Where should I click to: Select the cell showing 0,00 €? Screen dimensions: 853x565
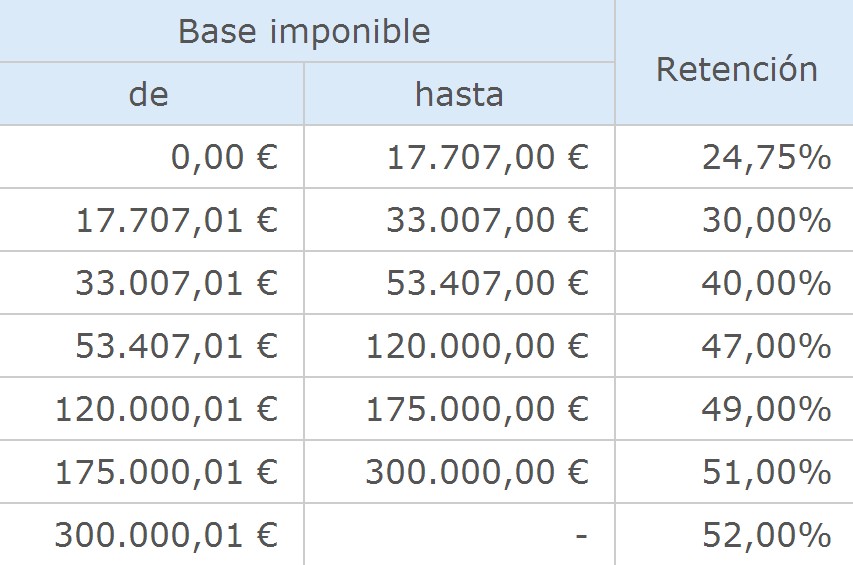pyautogui.click(x=224, y=157)
